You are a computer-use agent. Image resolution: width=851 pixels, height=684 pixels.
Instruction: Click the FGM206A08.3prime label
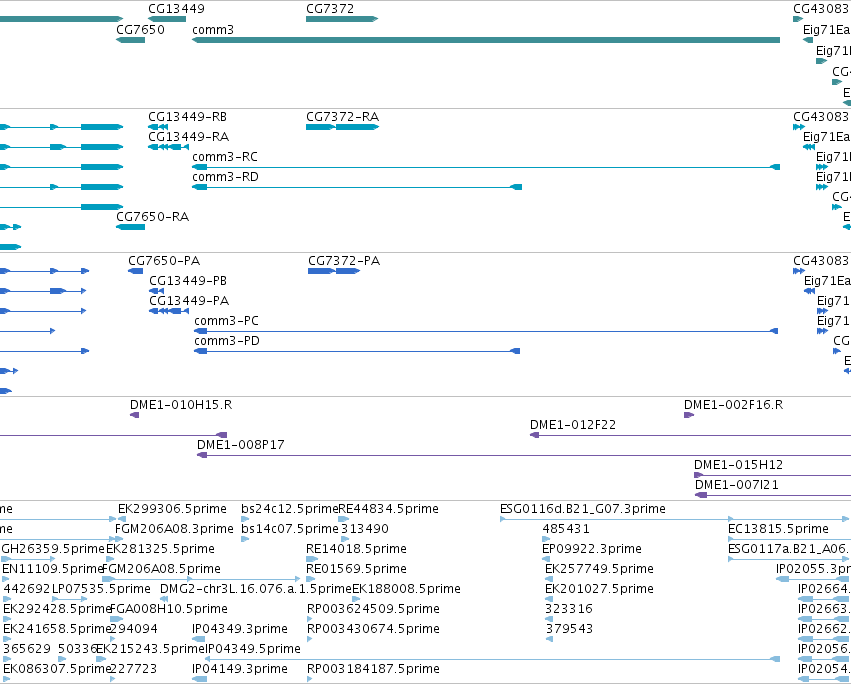click(174, 529)
